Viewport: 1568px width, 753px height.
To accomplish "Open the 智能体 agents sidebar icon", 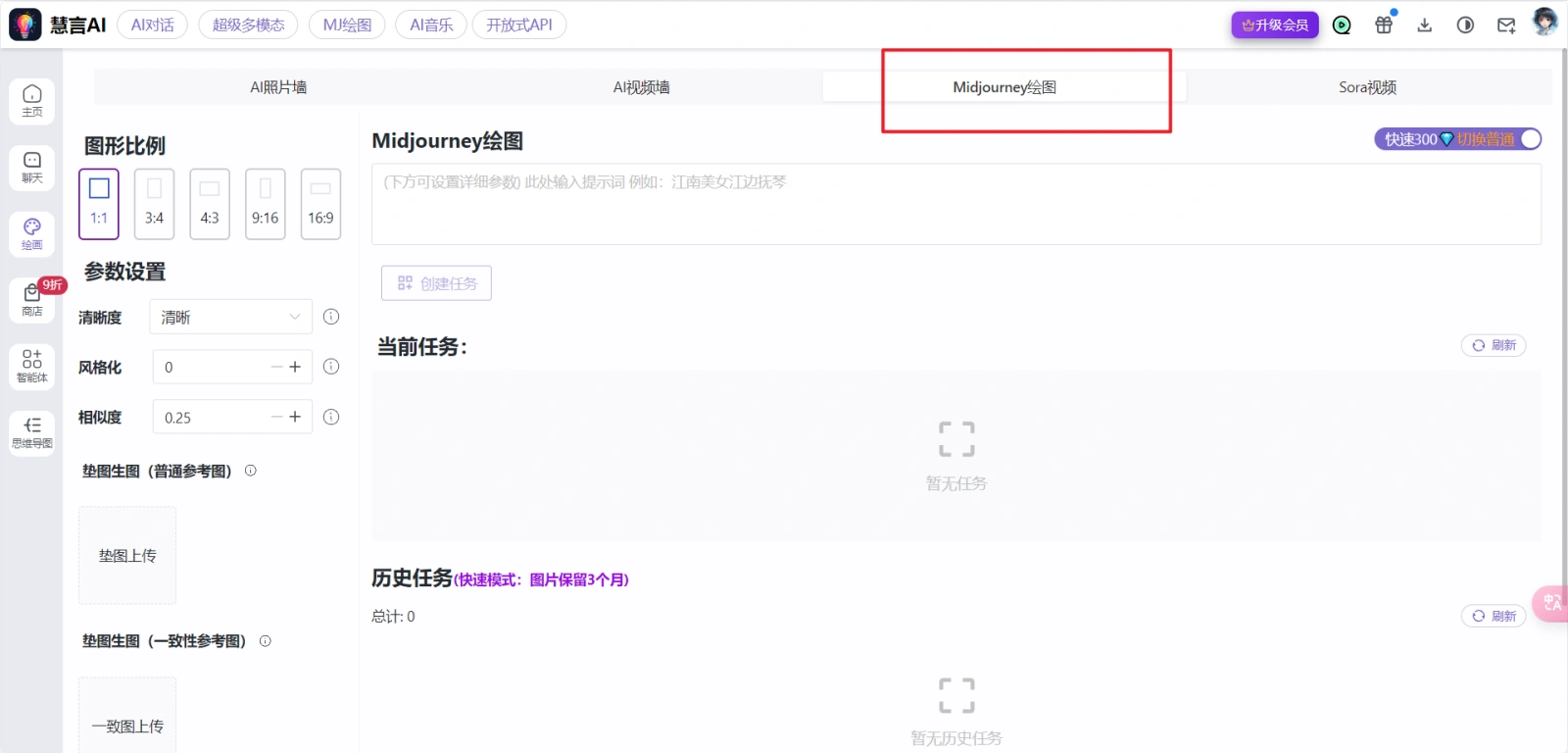I will pyautogui.click(x=32, y=366).
